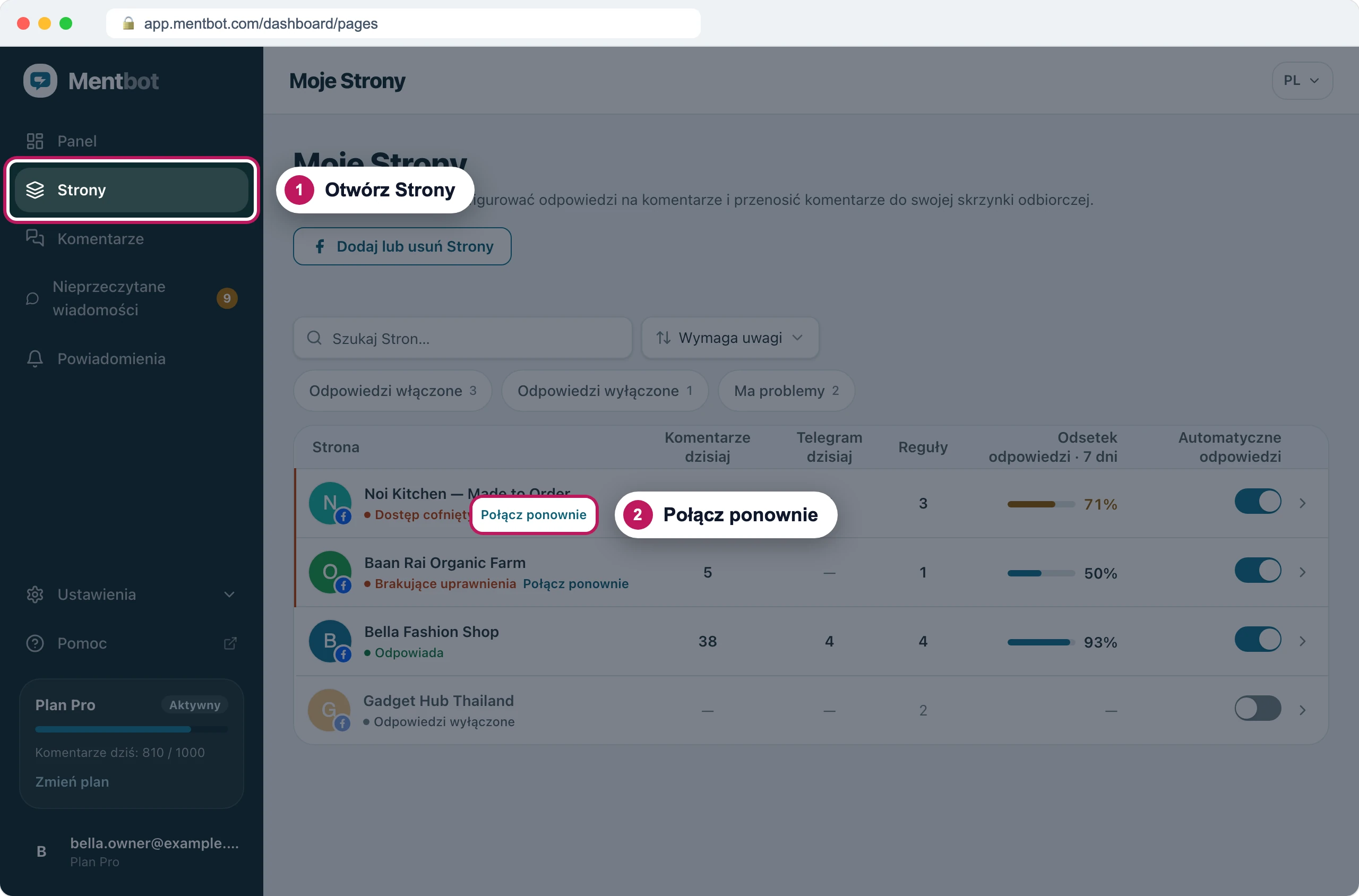
Task: Click the bella.owner account avatar B
Action: pyautogui.click(x=41, y=851)
